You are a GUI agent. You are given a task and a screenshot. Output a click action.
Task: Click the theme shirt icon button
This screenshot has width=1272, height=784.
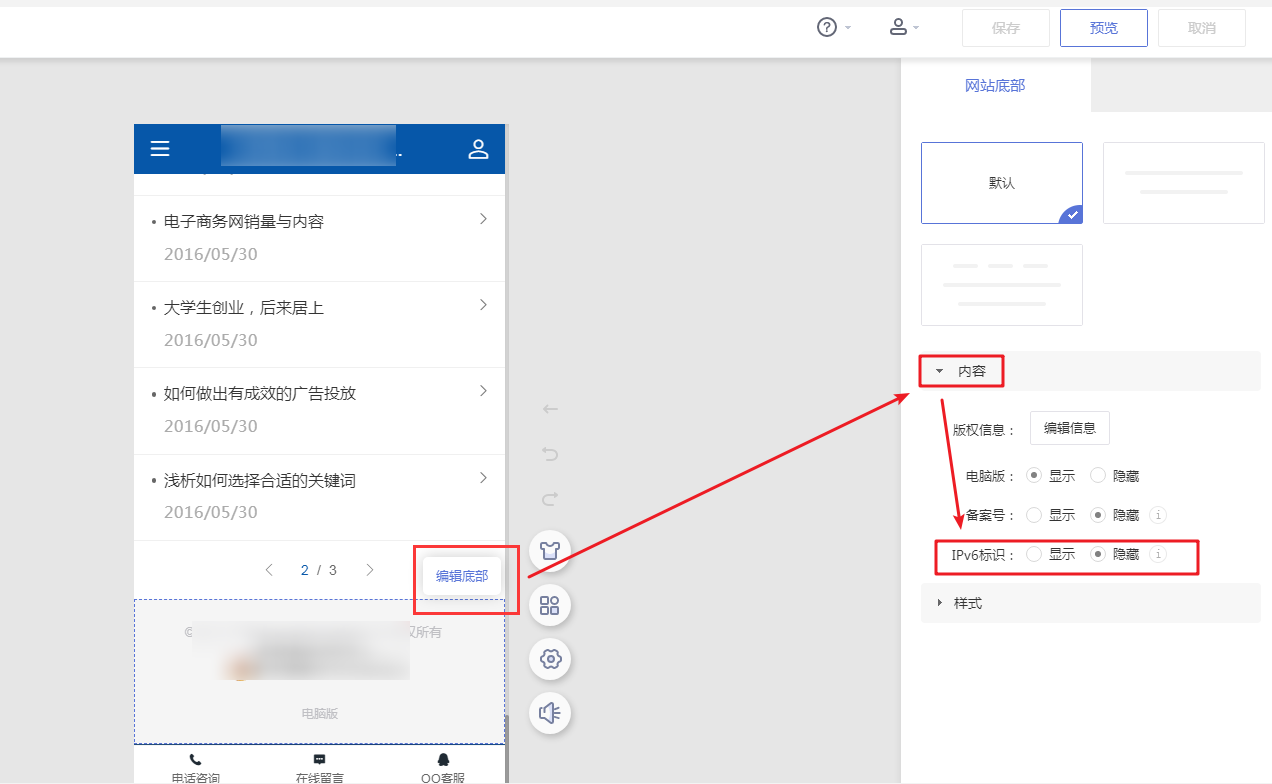[549, 551]
